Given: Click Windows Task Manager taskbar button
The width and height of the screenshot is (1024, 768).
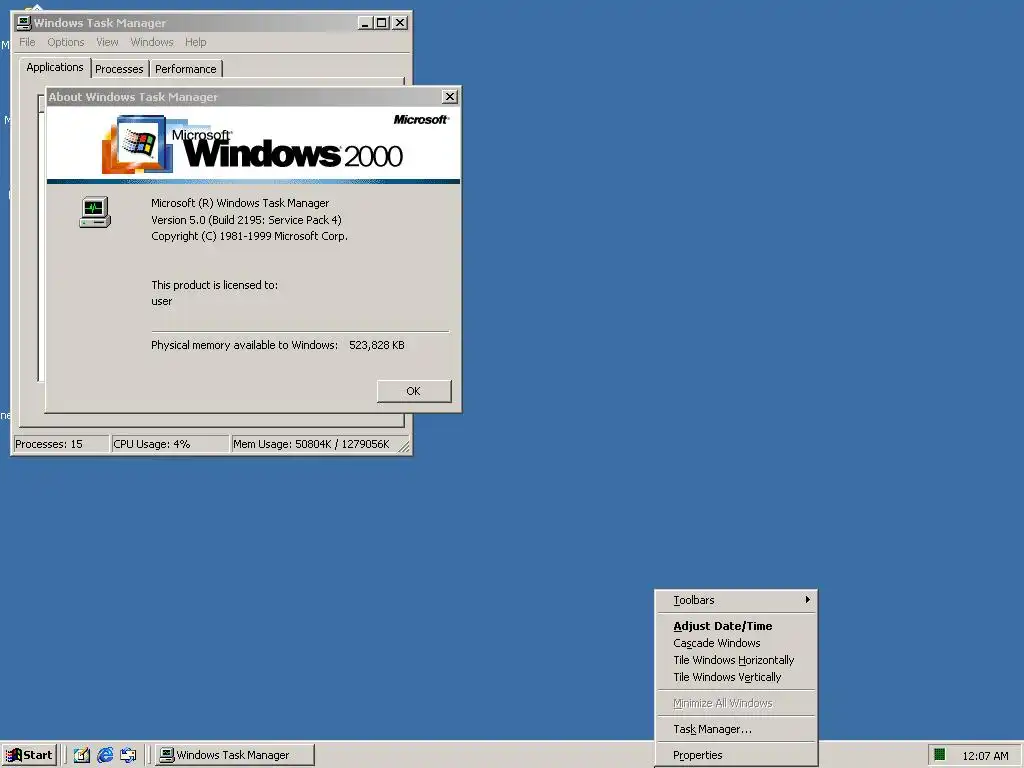Looking at the screenshot, I should (235, 755).
